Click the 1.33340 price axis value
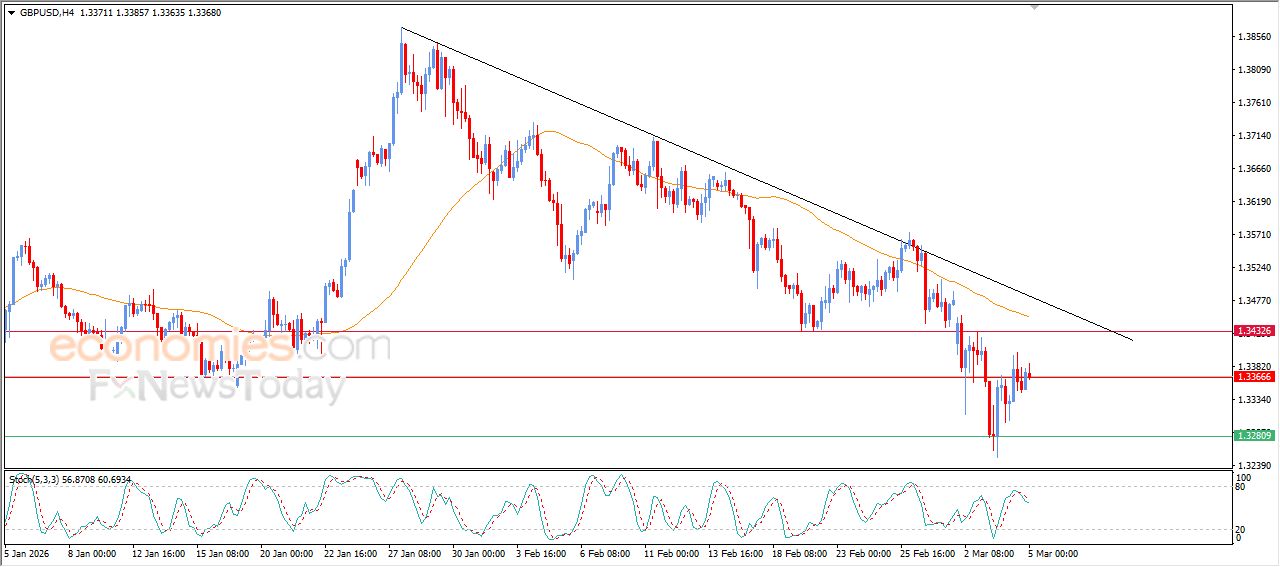This screenshot has width=1280, height=567. click(x=1255, y=400)
